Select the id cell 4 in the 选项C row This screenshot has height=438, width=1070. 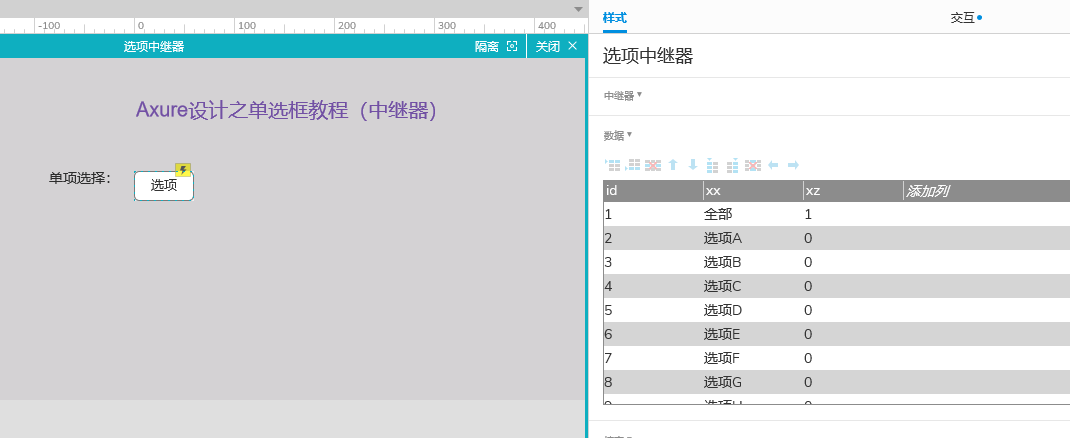(653, 286)
